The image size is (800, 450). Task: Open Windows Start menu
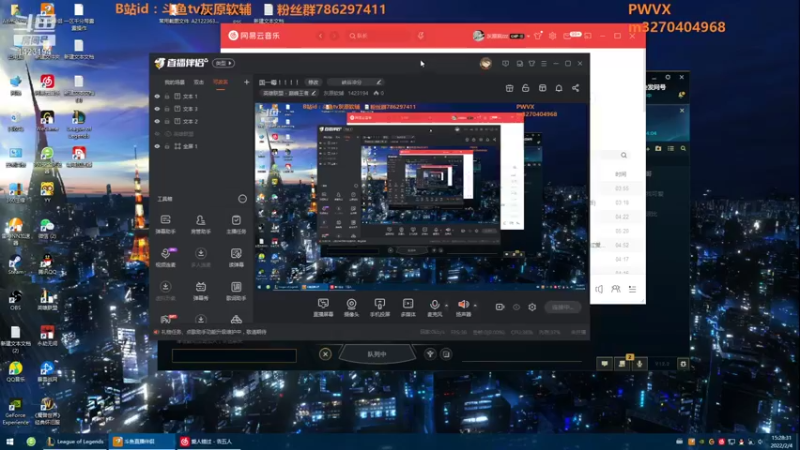click(10, 441)
